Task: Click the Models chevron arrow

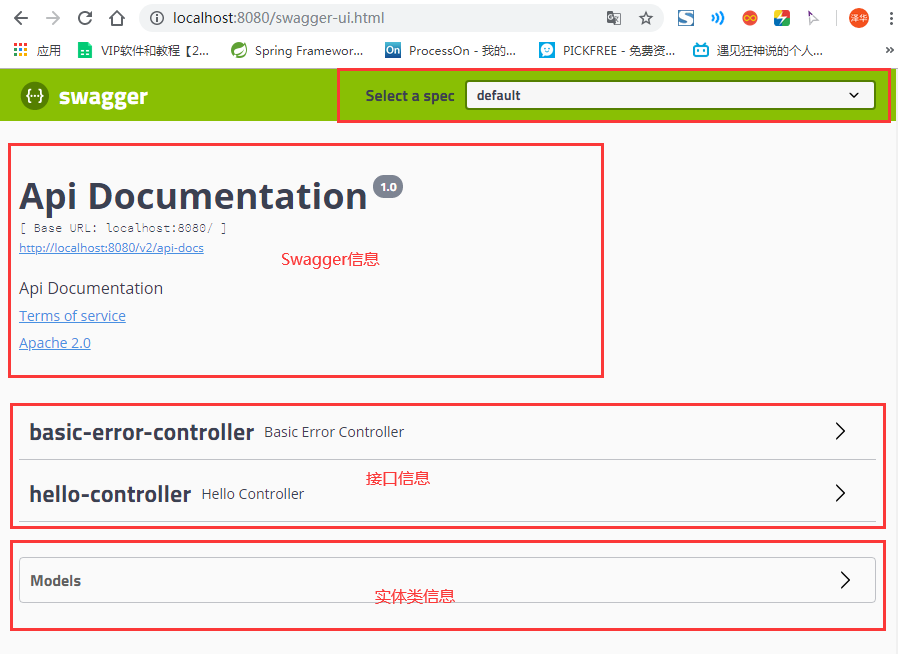Action: [845, 580]
